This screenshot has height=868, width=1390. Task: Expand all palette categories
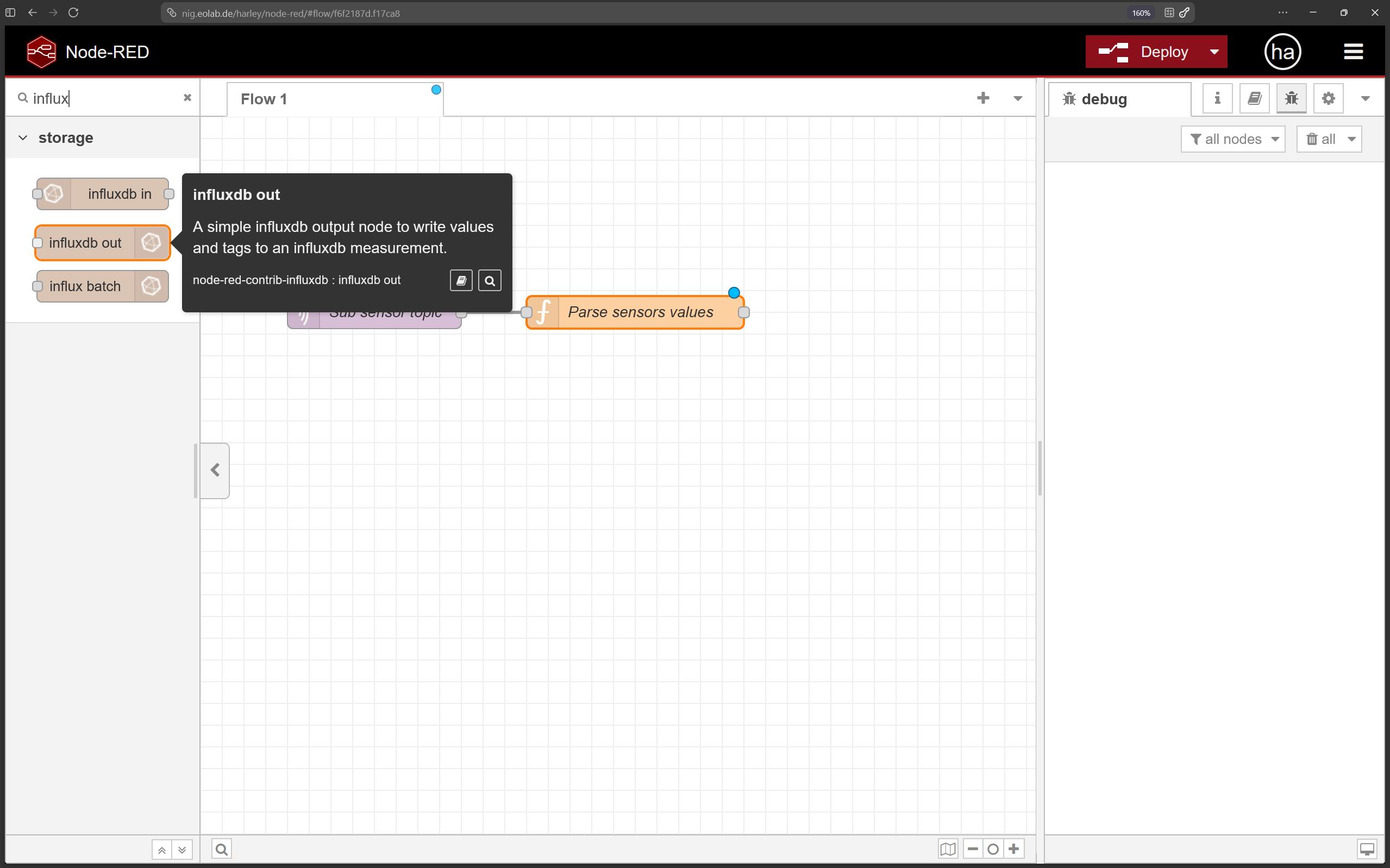tap(182, 850)
